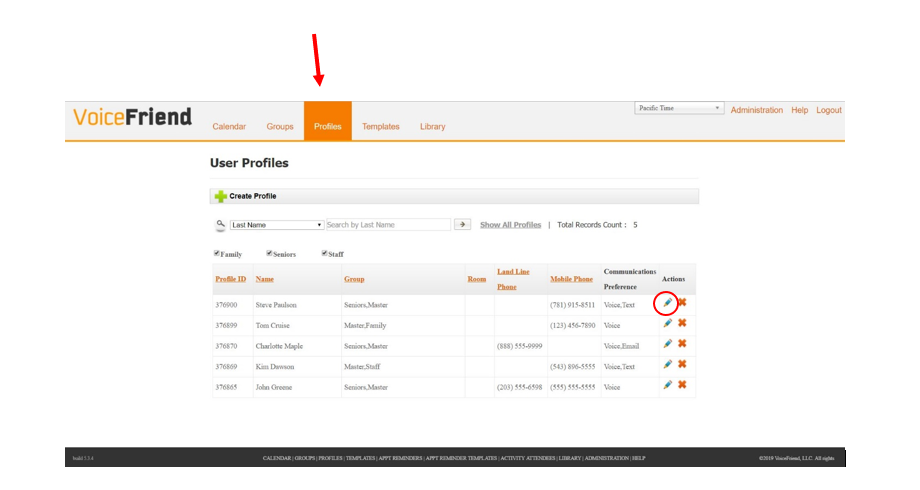920x490 pixels.
Task: Click the VoiceFriend logo
Action: pyautogui.click(x=133, y=117)
